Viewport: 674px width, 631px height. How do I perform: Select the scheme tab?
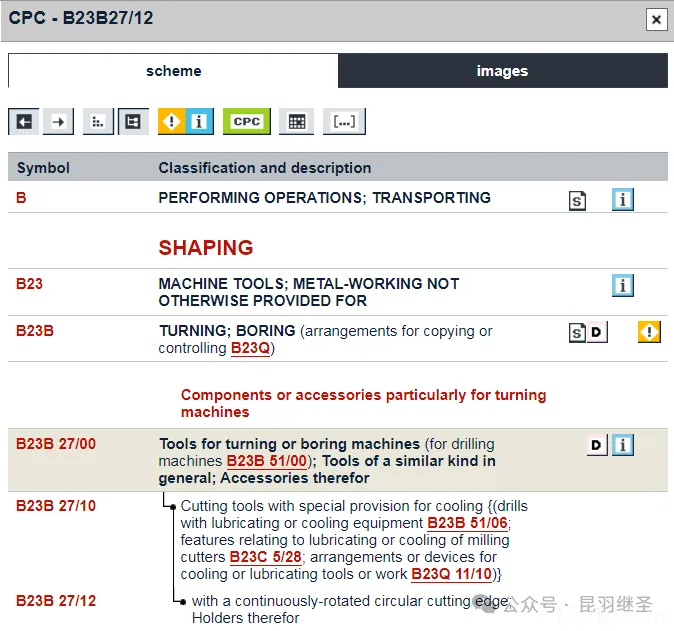pos(173,71)
